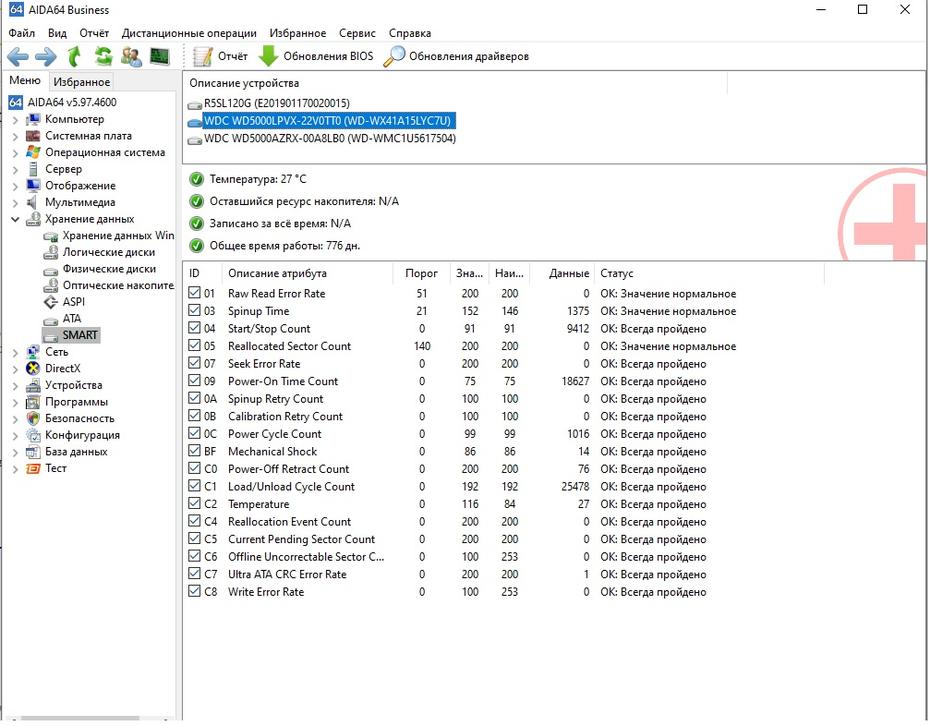Select the Компьютер icon in tree
The height and width of the screenshot is (726, 930).
click(33, 120)
